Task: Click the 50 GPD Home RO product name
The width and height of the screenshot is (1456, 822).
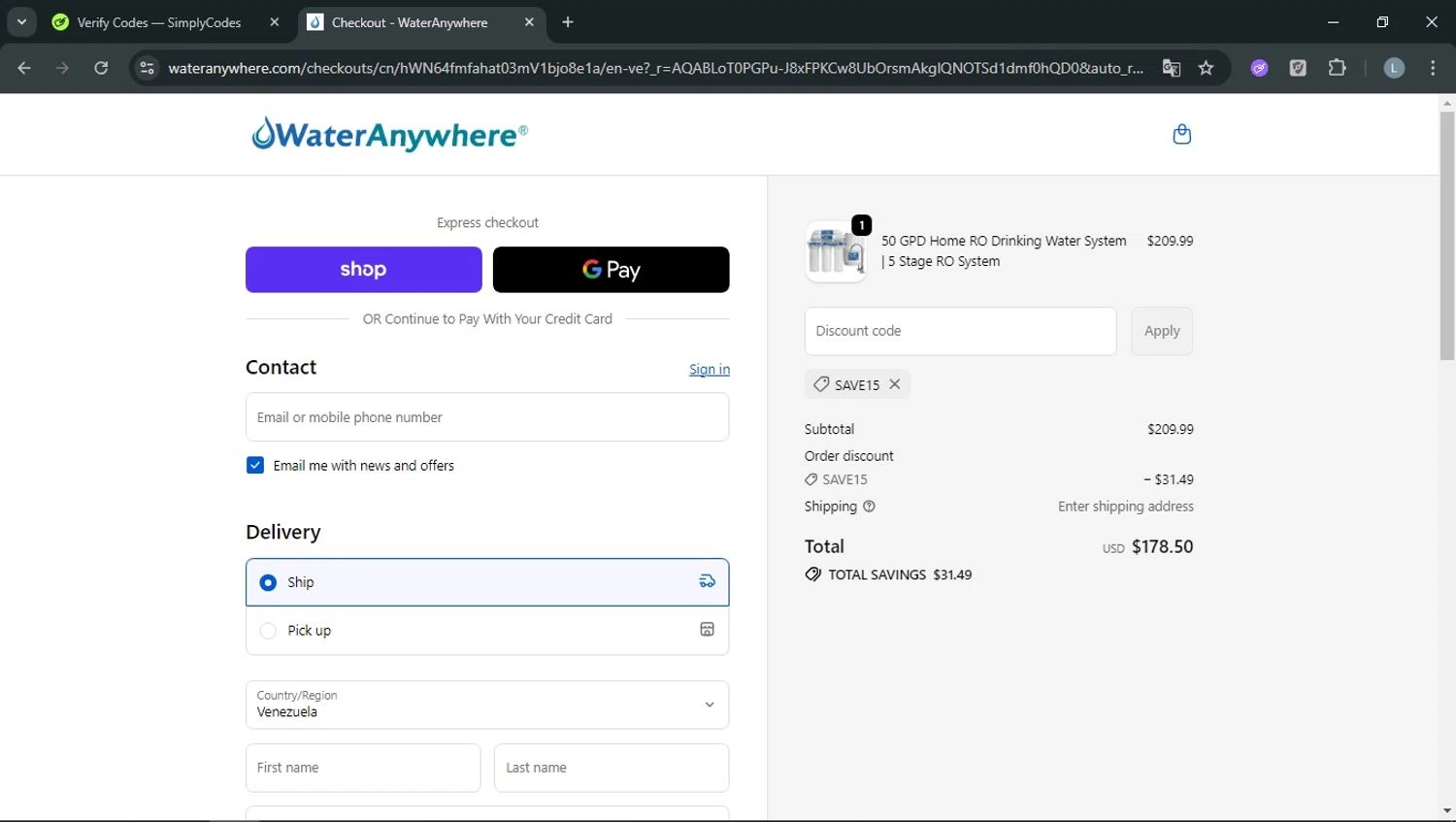Action: click(x=1004, y=250)
